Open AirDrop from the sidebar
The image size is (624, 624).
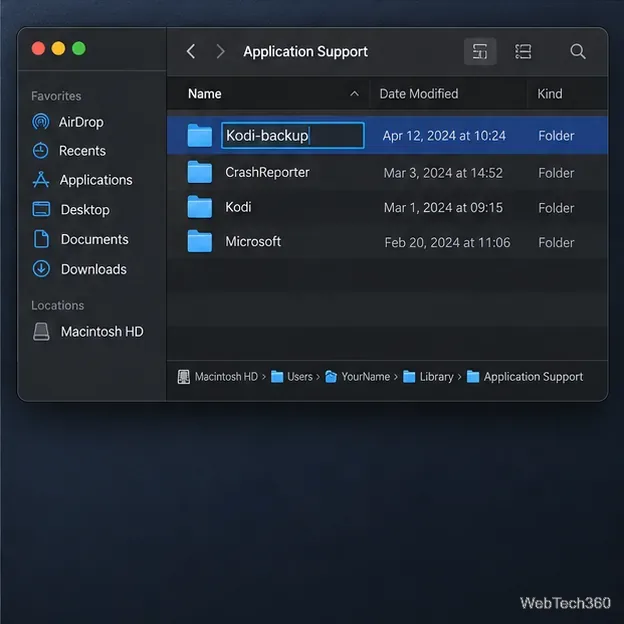pyautogui.click(x=81, y=122)
